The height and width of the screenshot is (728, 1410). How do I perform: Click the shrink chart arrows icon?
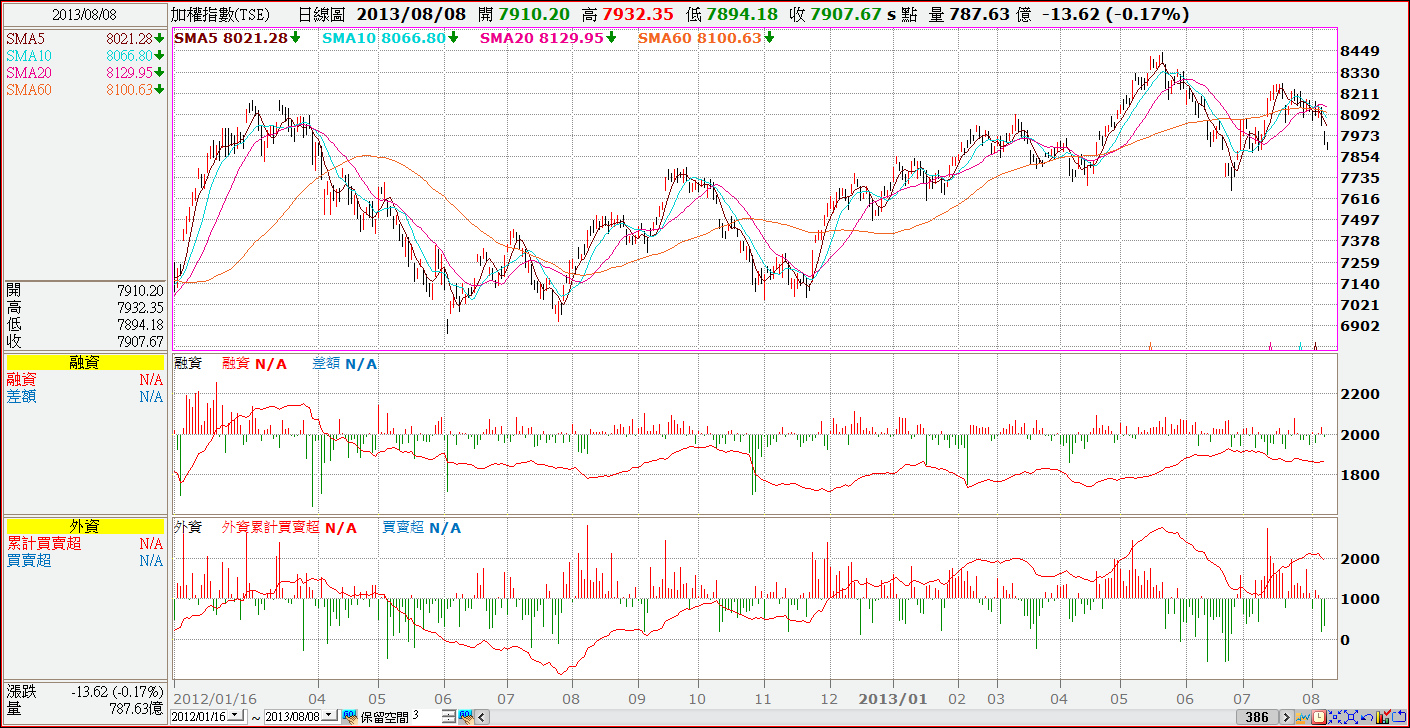pos(1335,717)
